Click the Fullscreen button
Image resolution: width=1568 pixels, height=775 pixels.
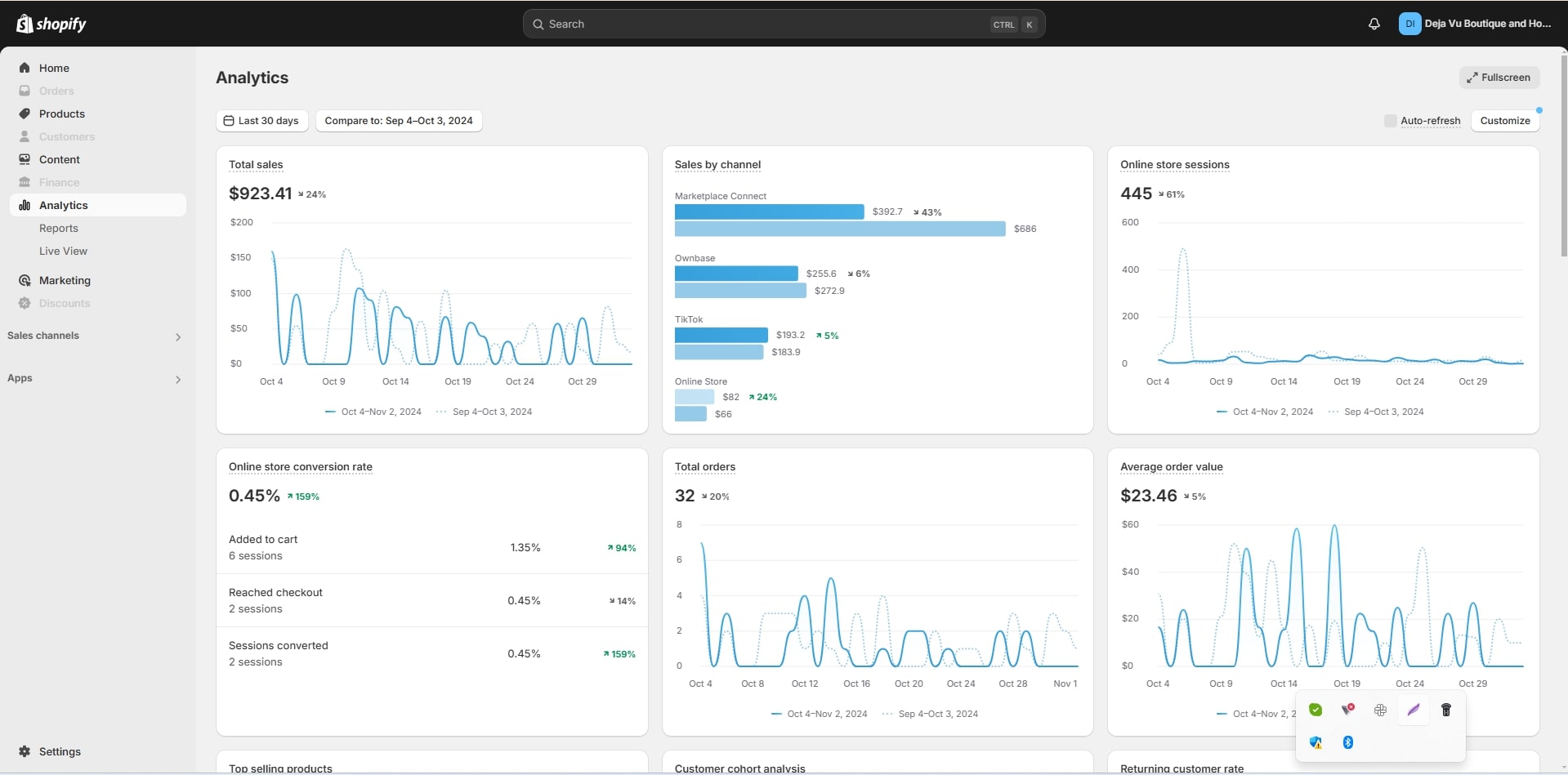point(1499,78)
